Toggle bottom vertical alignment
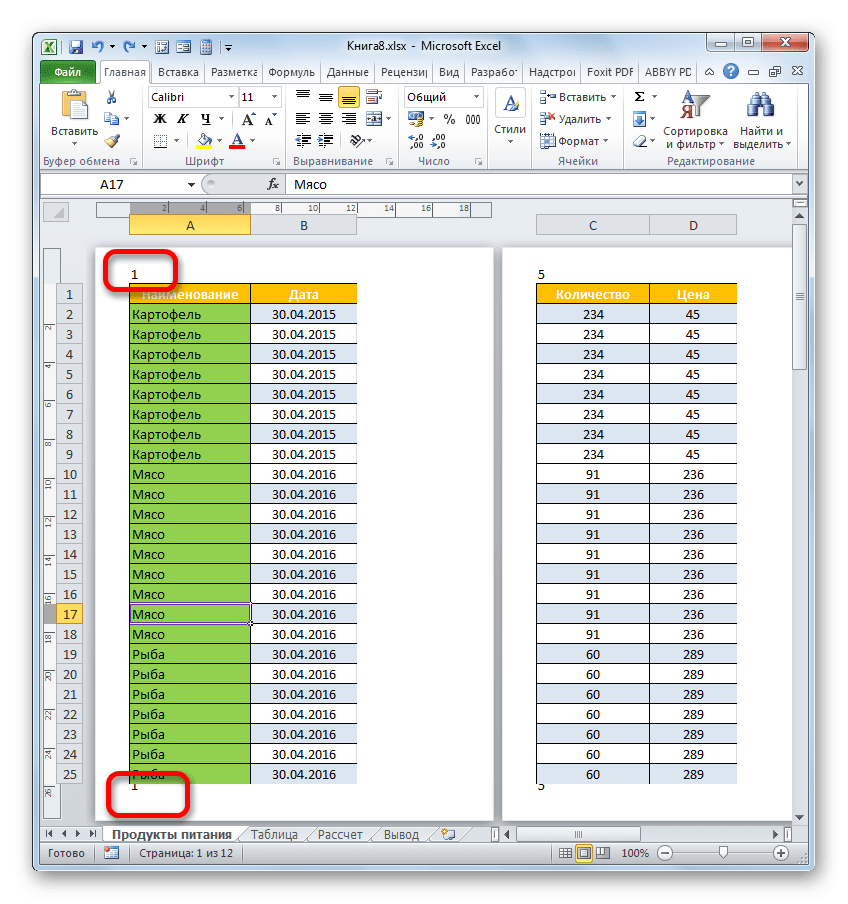This screenshot has width=848, height=904. pos(349,97)
